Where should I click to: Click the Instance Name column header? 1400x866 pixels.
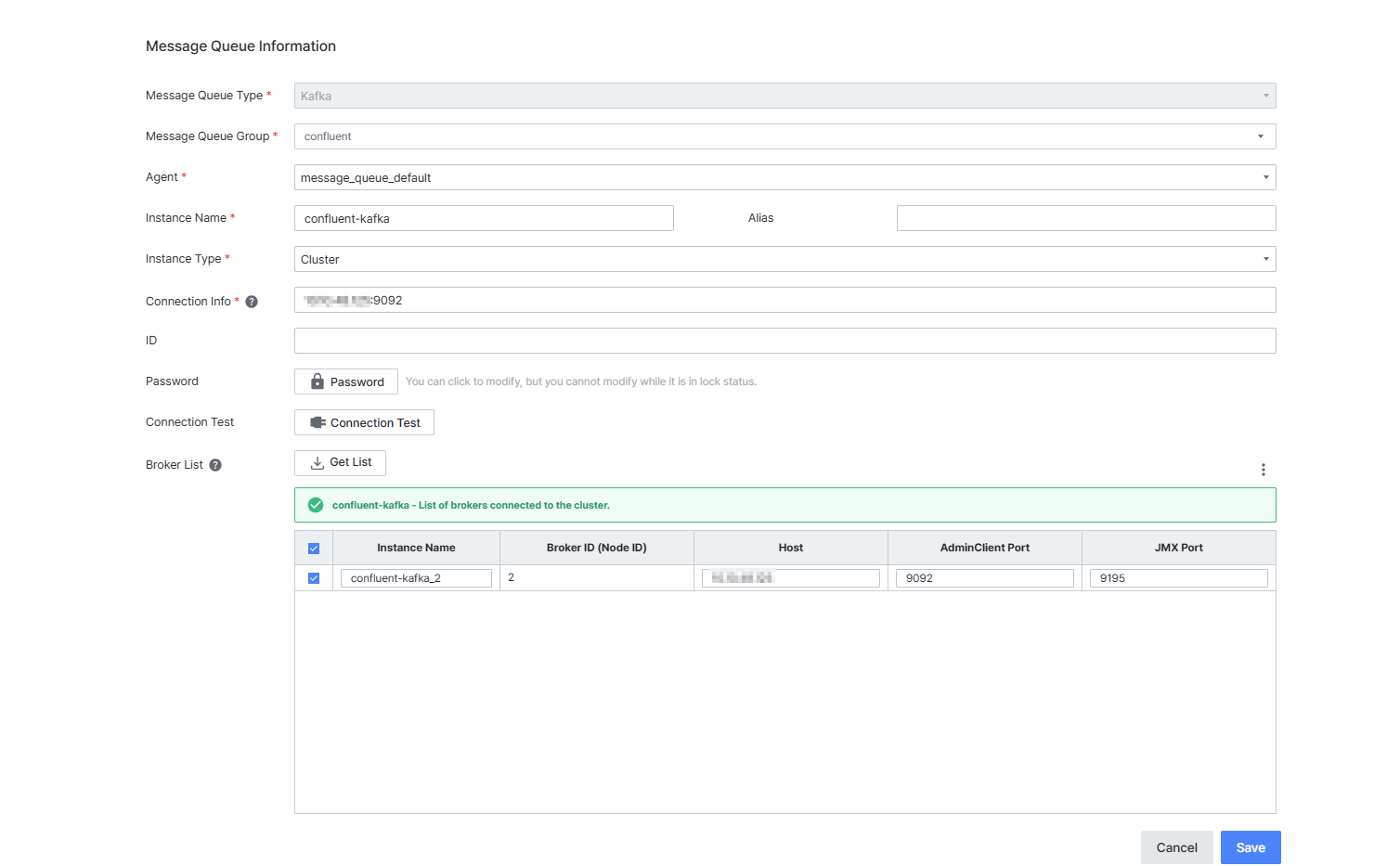pos(416,548)
